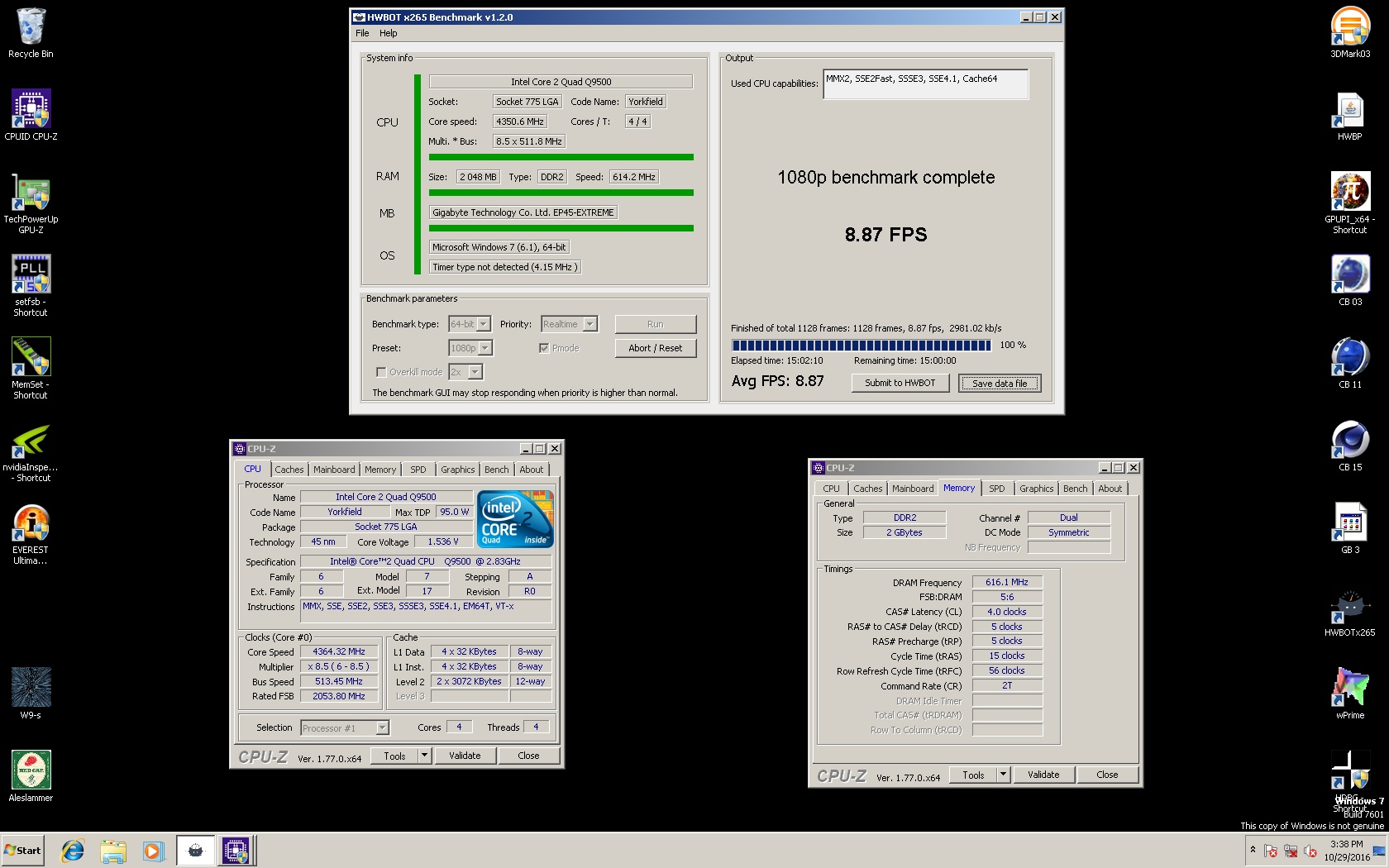Launch Windows Media Player from taskbar
Image resolution: width=1389 pixels, height=868 pixels.
153,850
